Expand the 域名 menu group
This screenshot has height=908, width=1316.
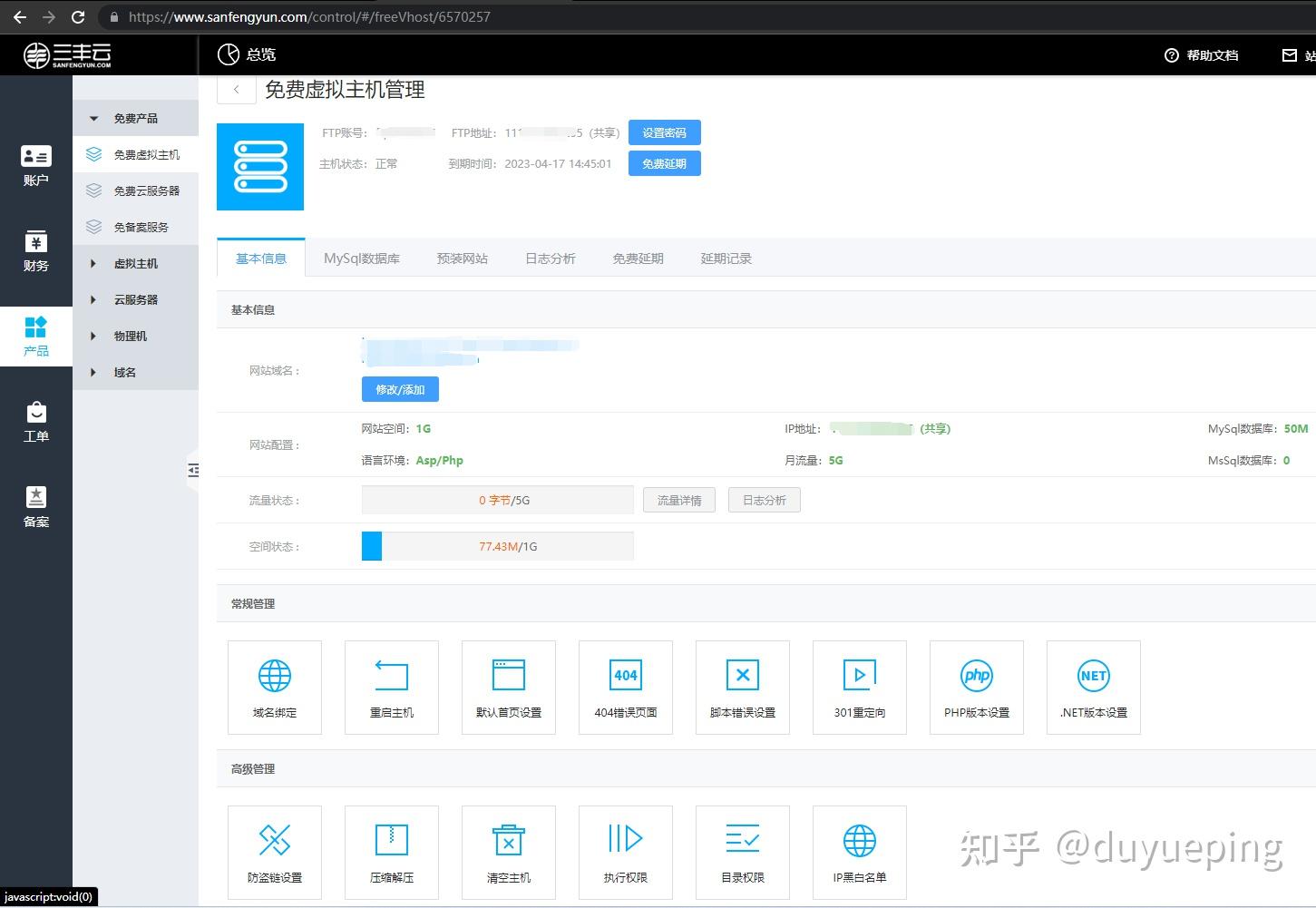click(x=136, y=372)
